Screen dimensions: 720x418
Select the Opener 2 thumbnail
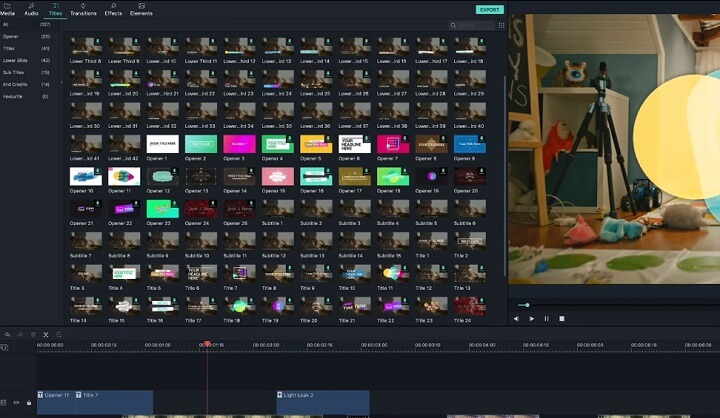tap(201, 144)
